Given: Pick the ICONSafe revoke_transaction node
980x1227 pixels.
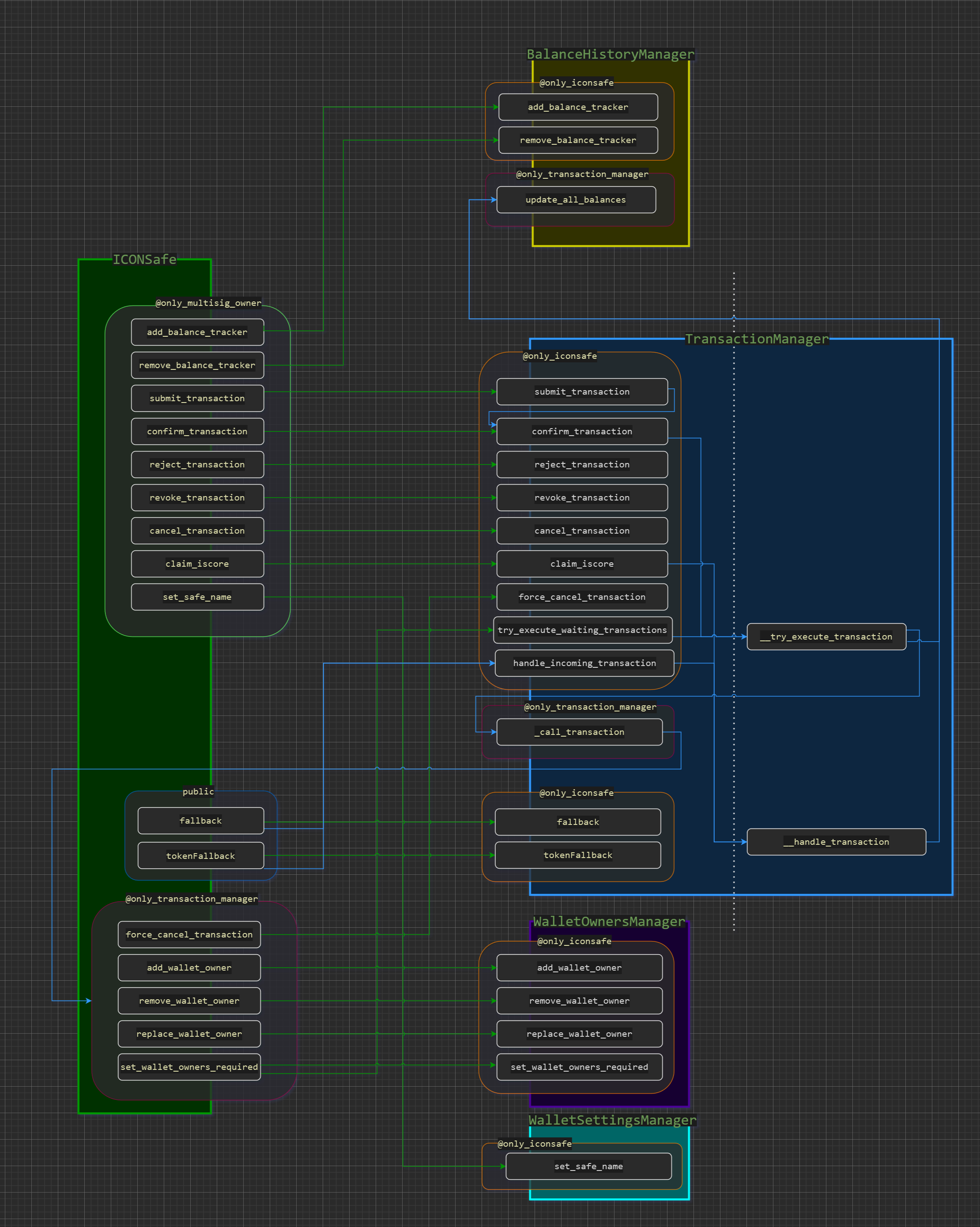Looking at the screenshot, I should [197, 497].
